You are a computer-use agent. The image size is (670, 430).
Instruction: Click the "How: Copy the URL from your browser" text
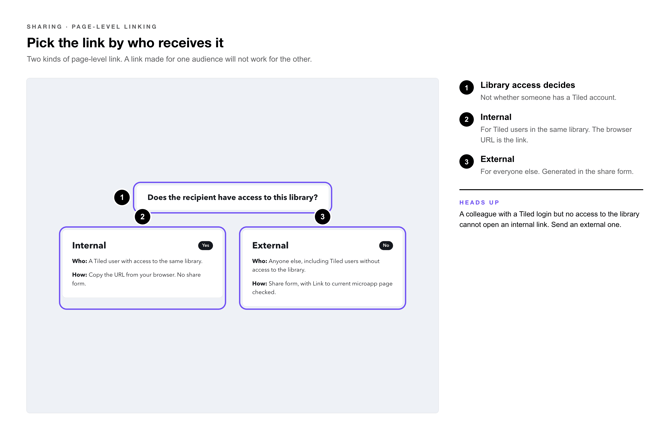[136, 279]
